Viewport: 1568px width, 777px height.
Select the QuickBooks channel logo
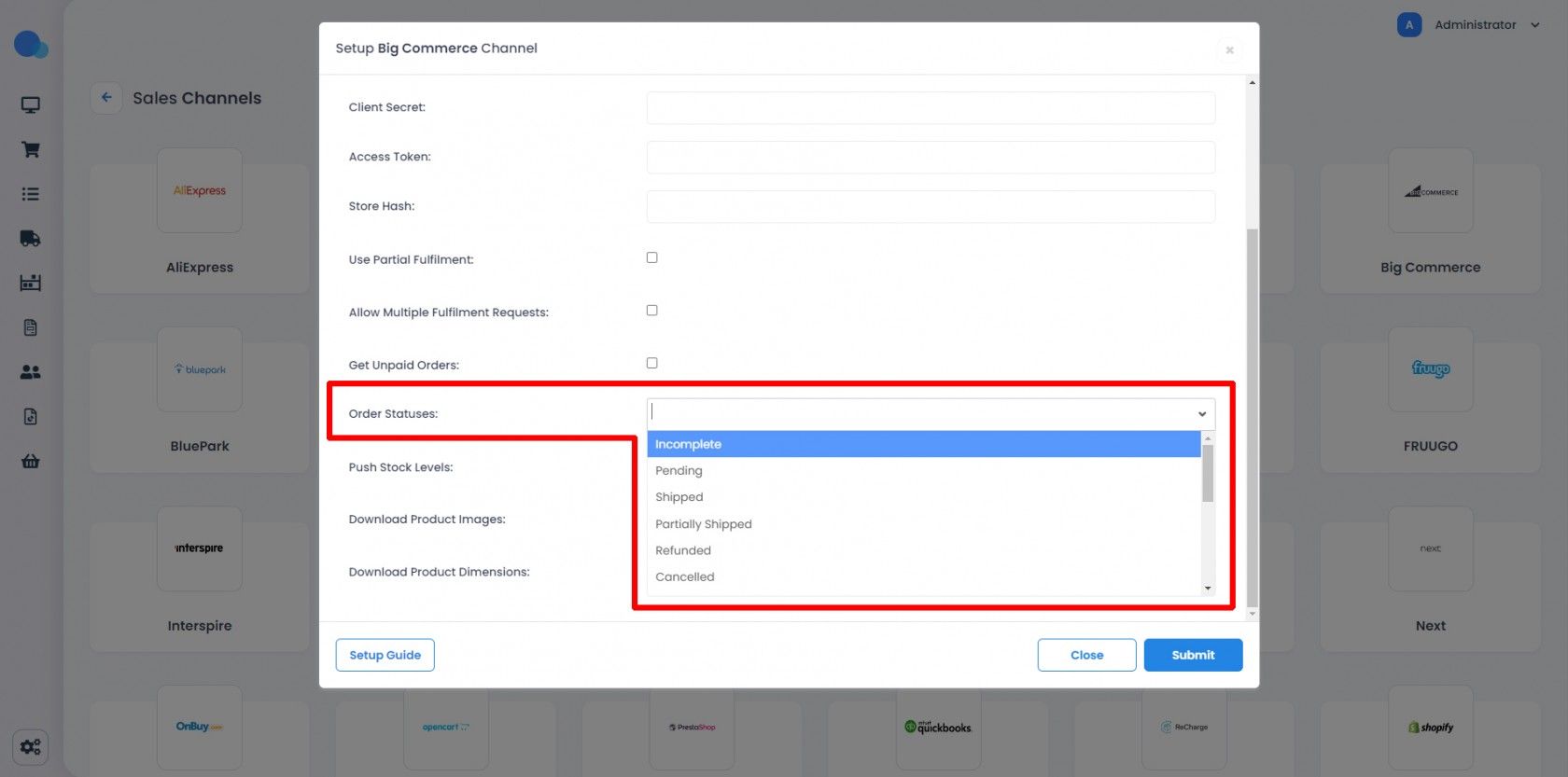click(x=938, y=727)
